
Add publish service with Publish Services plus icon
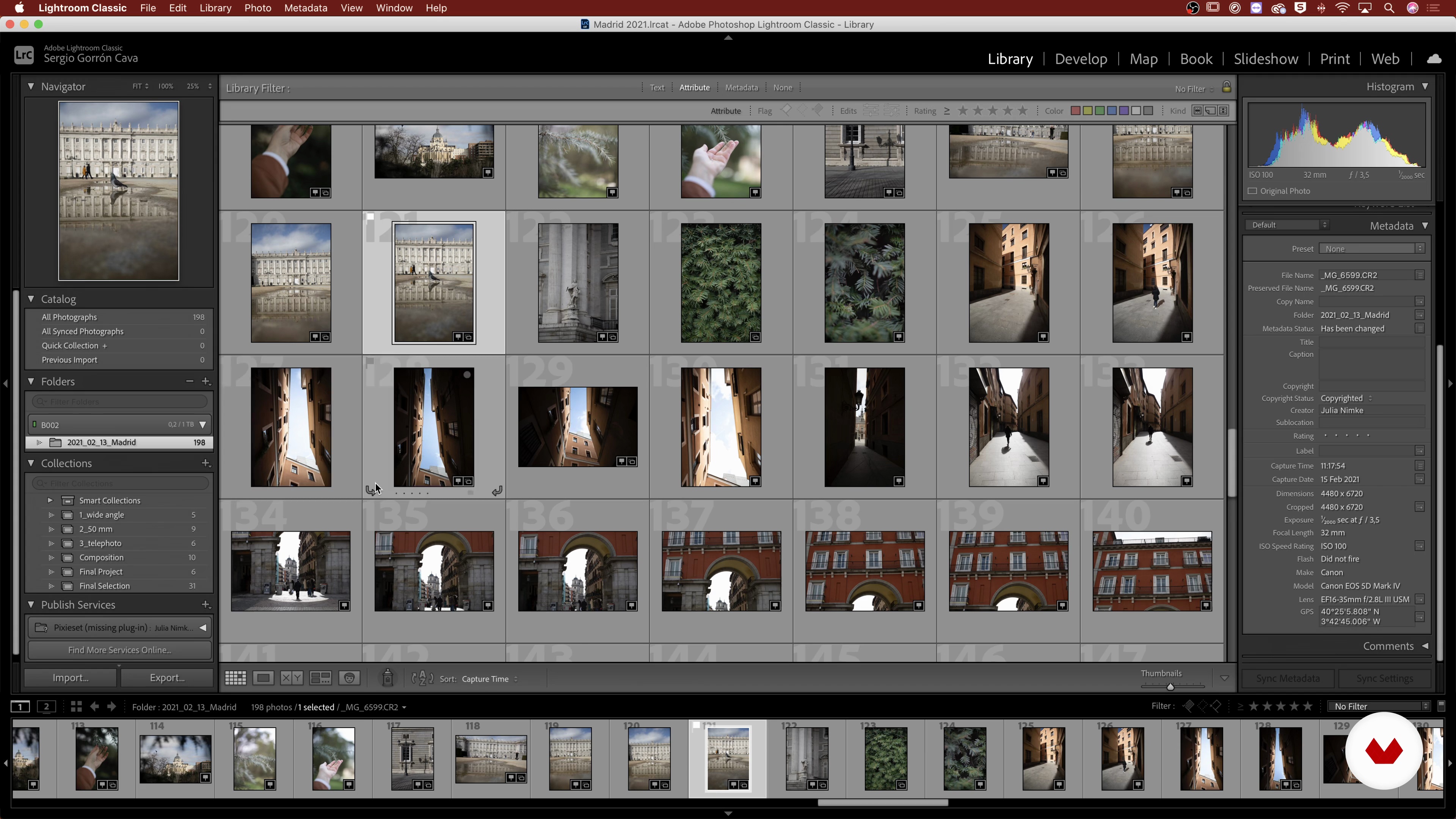pyautogui.click(x=206, y=605)
